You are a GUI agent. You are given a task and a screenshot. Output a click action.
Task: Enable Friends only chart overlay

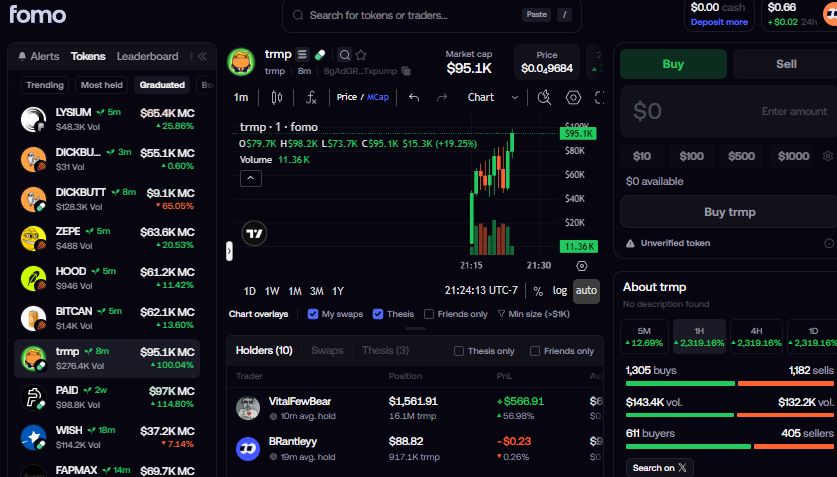(429, 314)
